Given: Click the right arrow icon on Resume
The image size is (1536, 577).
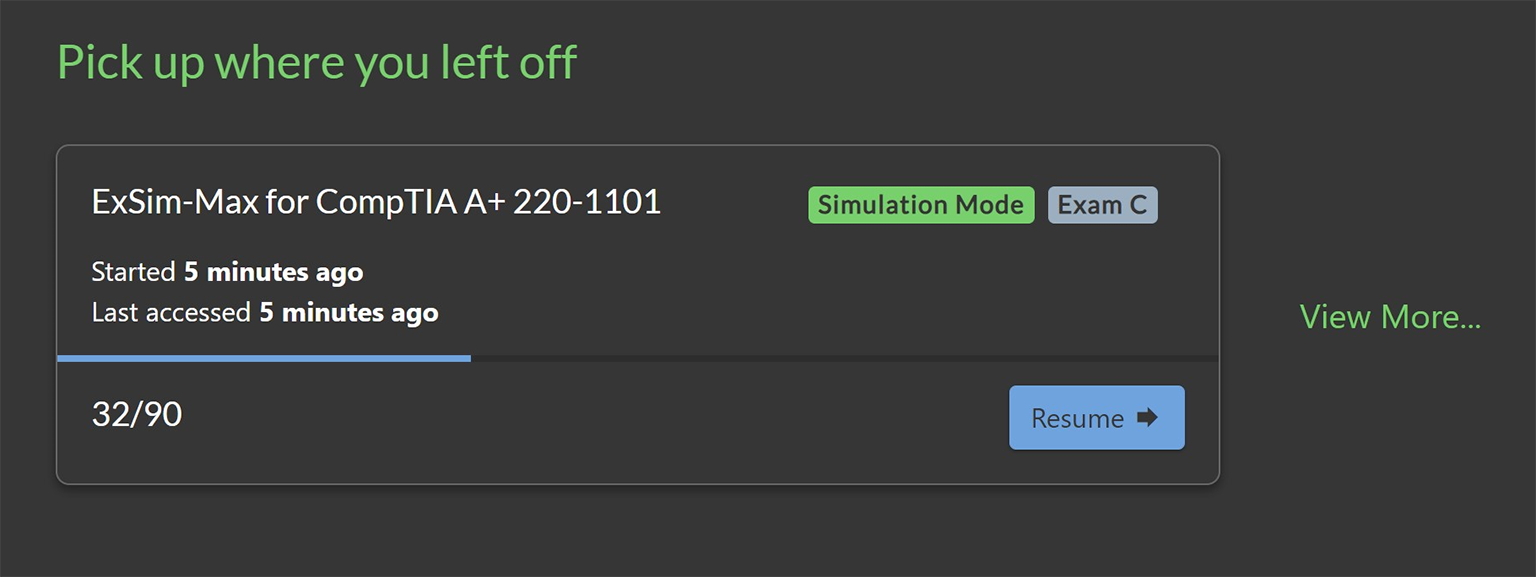Looking at the screenshot, I should point(1147,417).
